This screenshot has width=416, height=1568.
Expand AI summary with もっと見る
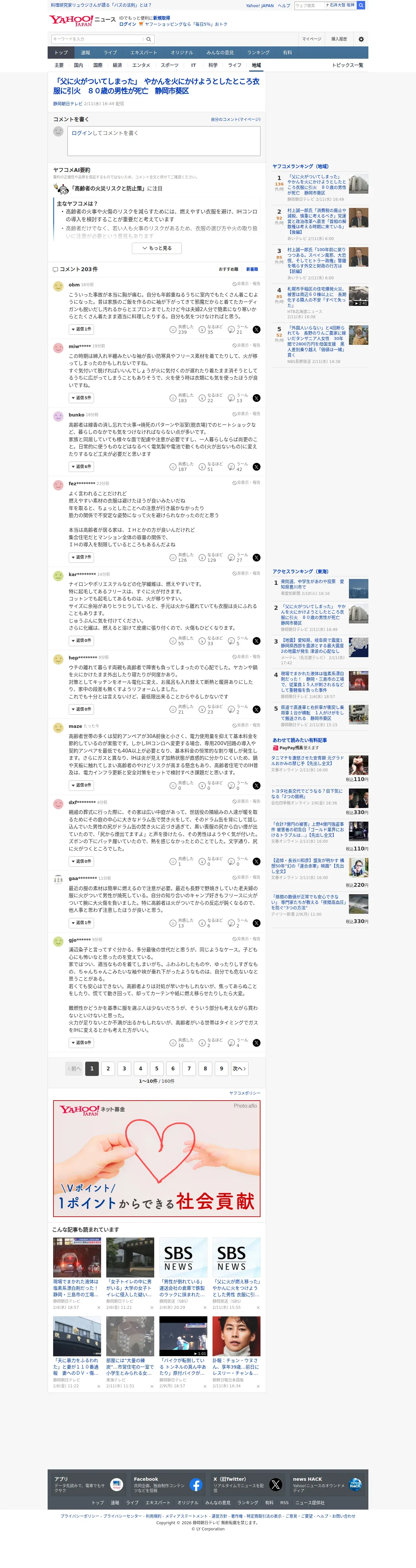click(157, 248)
